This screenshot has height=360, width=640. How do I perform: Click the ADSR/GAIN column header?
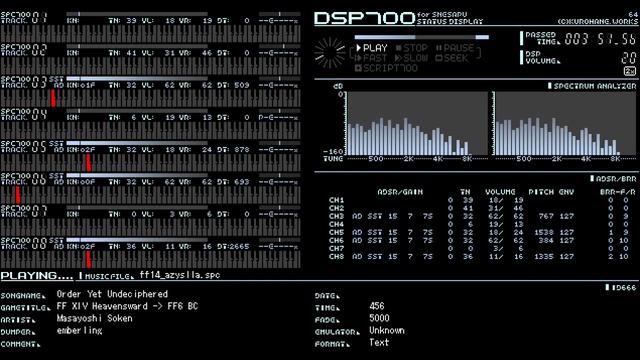click(x=400, y=192)
